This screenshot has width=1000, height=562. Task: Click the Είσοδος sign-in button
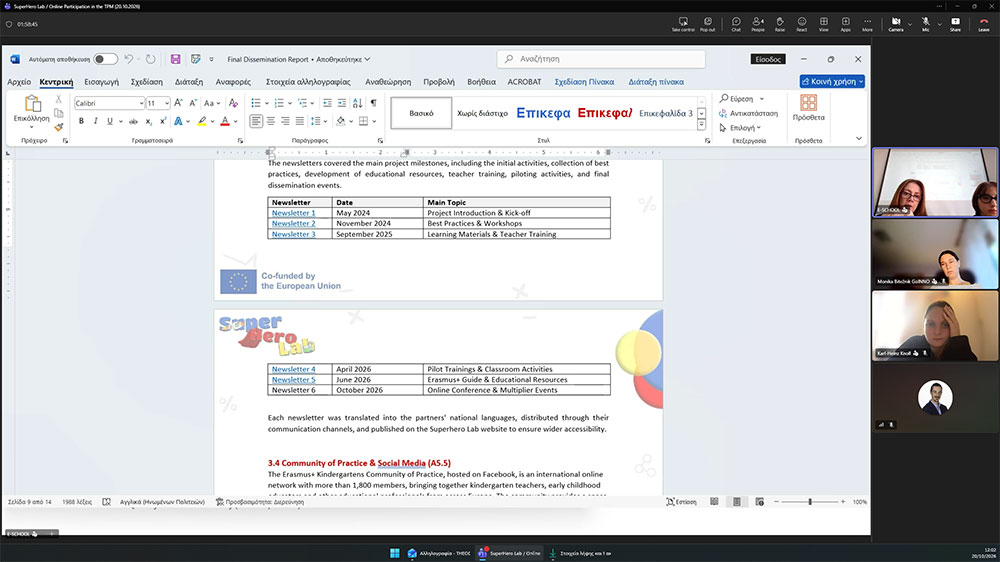point(768,59)
